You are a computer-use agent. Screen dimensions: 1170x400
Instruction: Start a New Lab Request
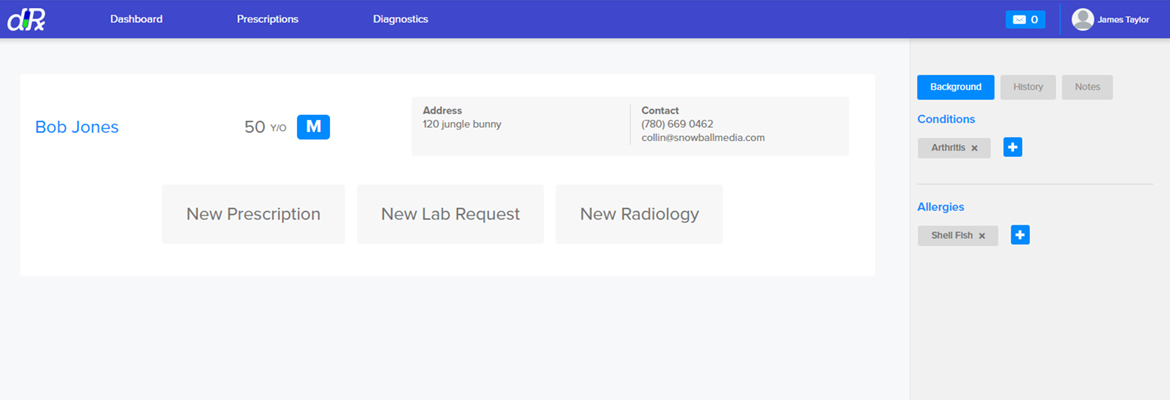pos(450,214)
